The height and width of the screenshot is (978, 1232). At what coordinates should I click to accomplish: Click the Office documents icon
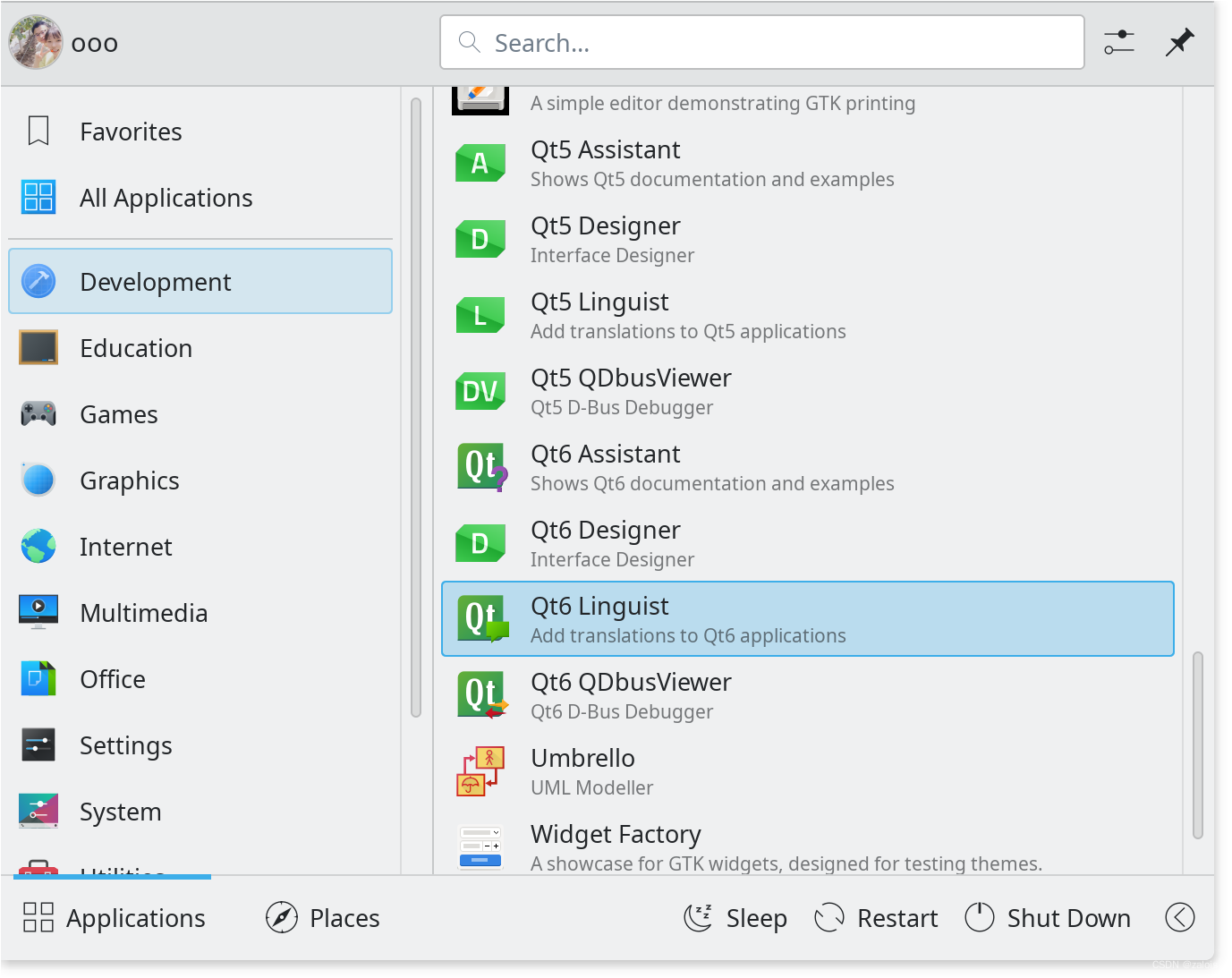pyautogui.click(x=38, y=678)
